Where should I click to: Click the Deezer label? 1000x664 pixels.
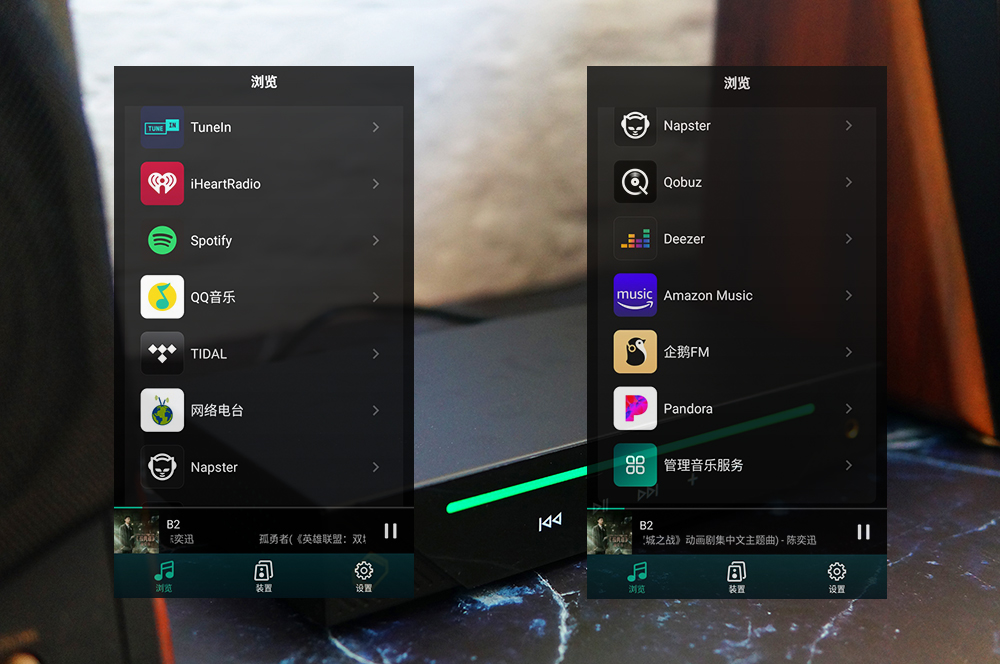[684, 239]
